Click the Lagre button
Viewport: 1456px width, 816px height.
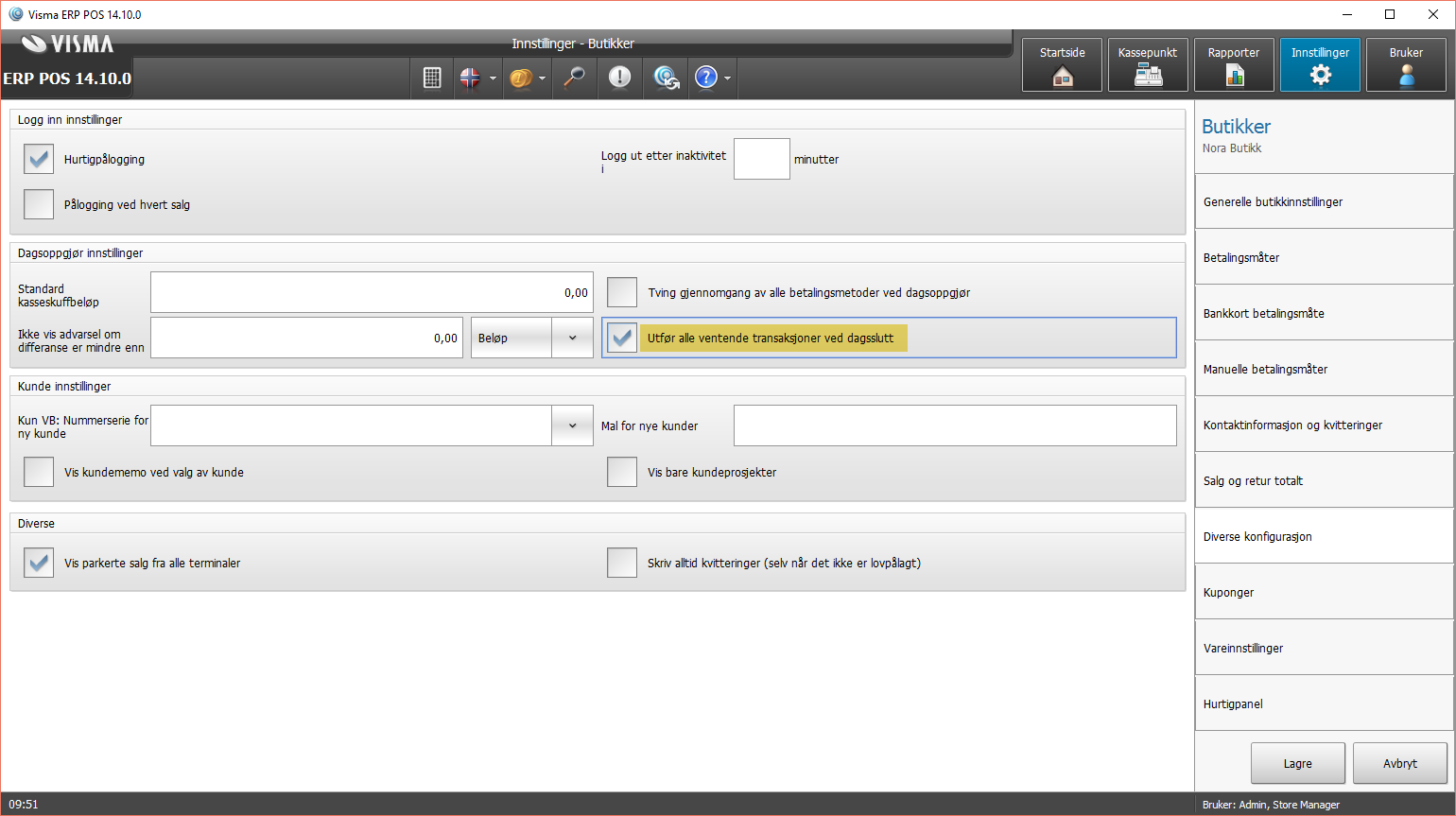pos(1298,763)
